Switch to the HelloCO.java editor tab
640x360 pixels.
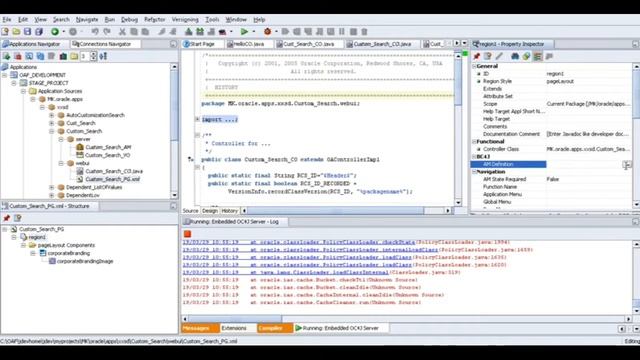[x=249, y=44]
